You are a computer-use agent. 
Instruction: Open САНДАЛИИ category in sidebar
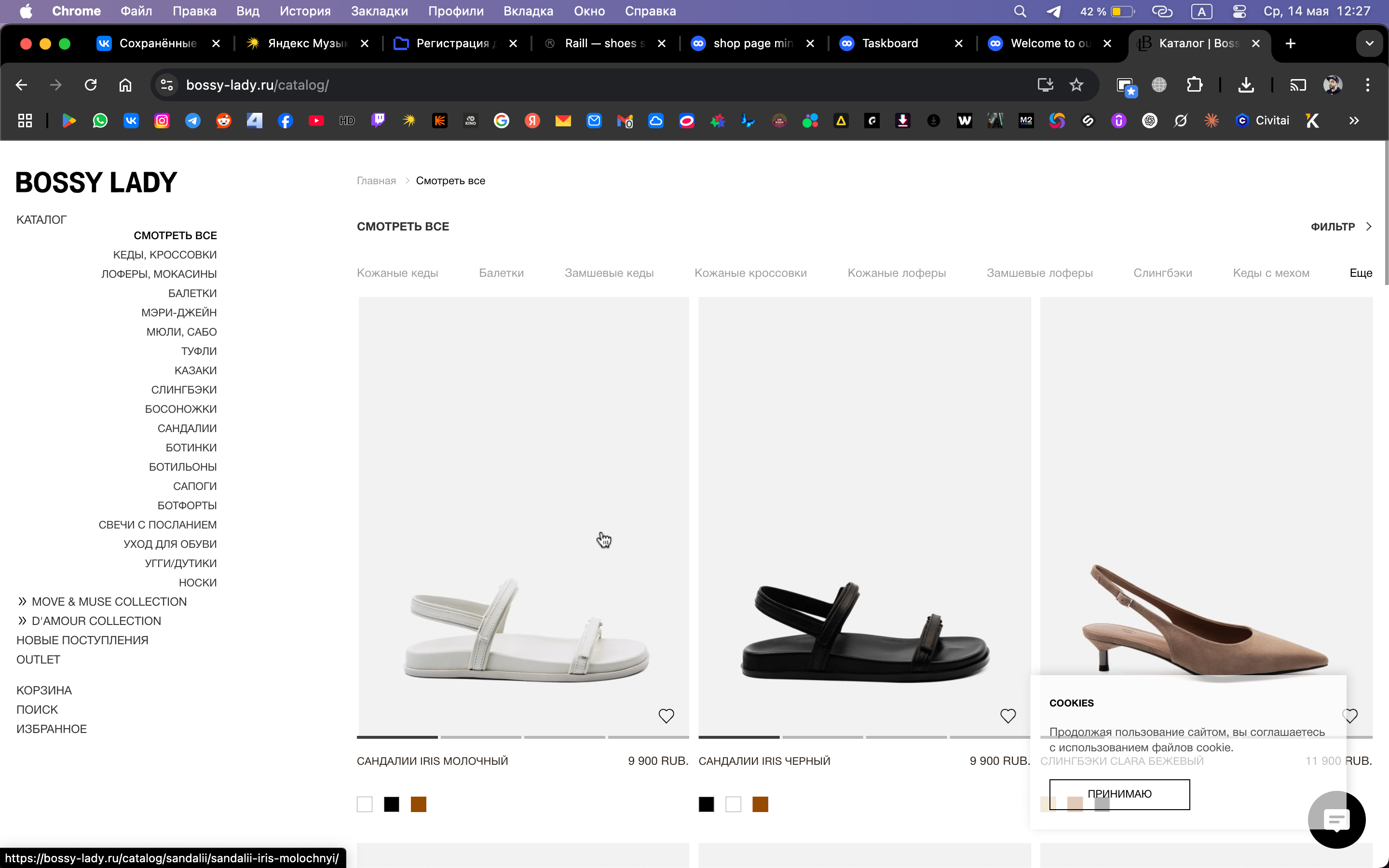tap(187, 428)
